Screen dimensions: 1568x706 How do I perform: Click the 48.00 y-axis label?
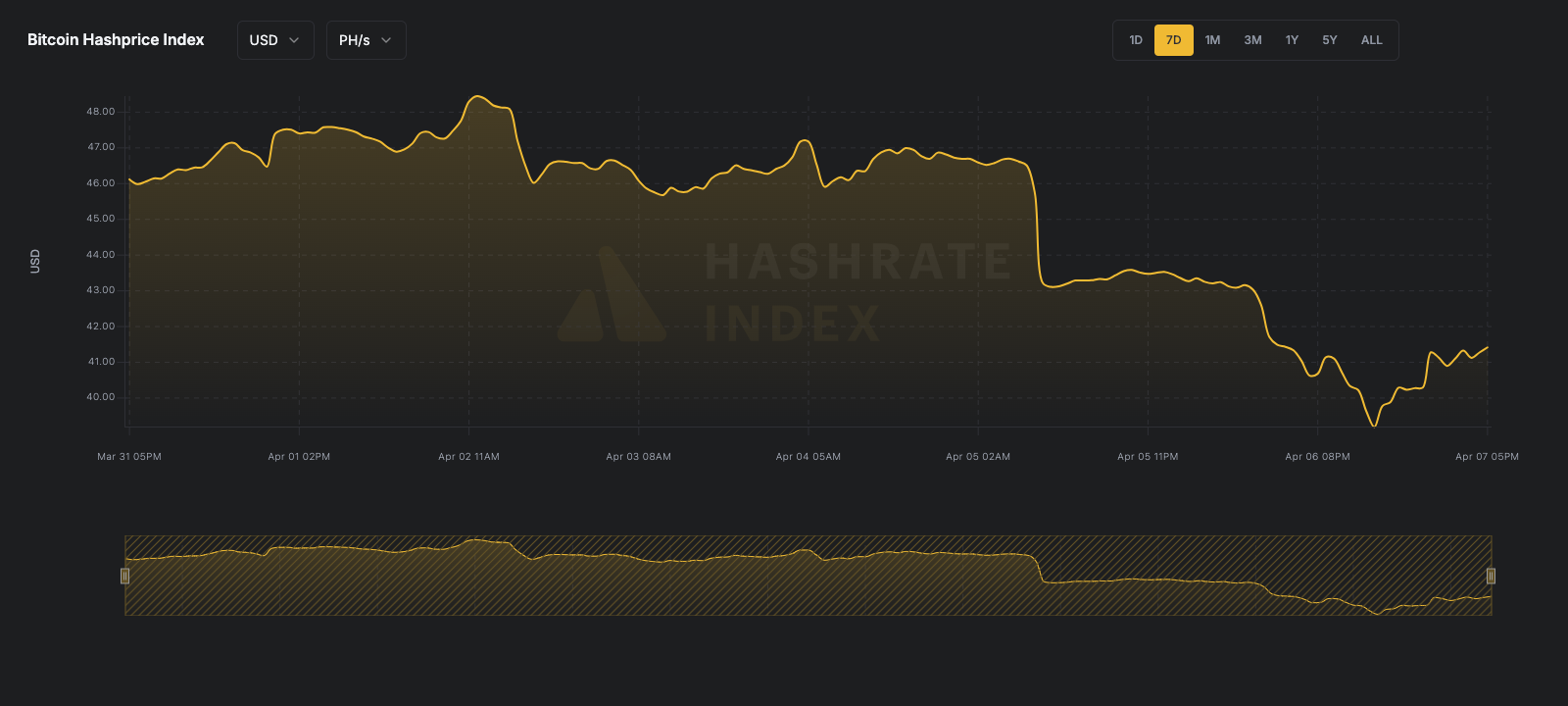[100, 112]
